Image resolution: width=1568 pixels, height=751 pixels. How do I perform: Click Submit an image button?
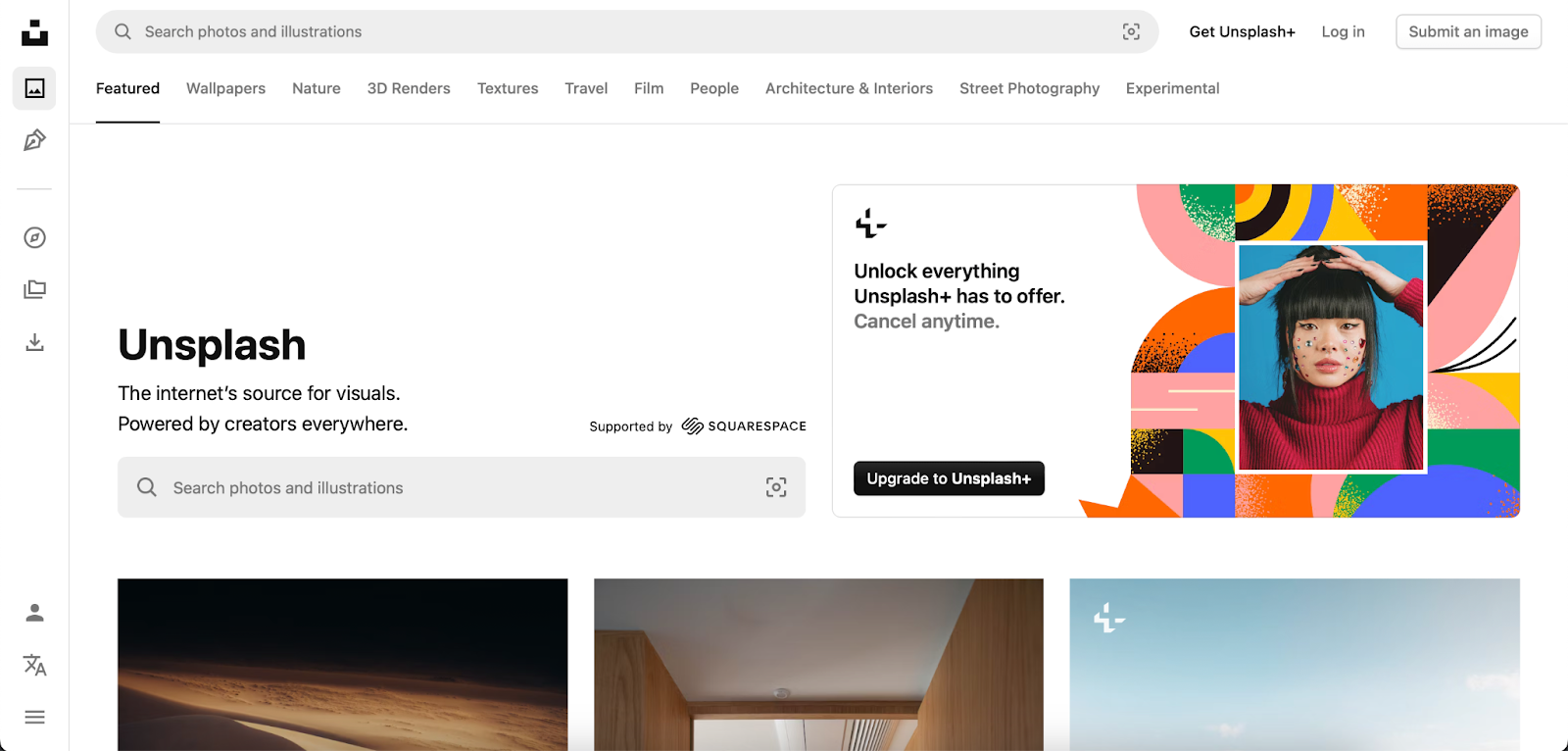1468,31
